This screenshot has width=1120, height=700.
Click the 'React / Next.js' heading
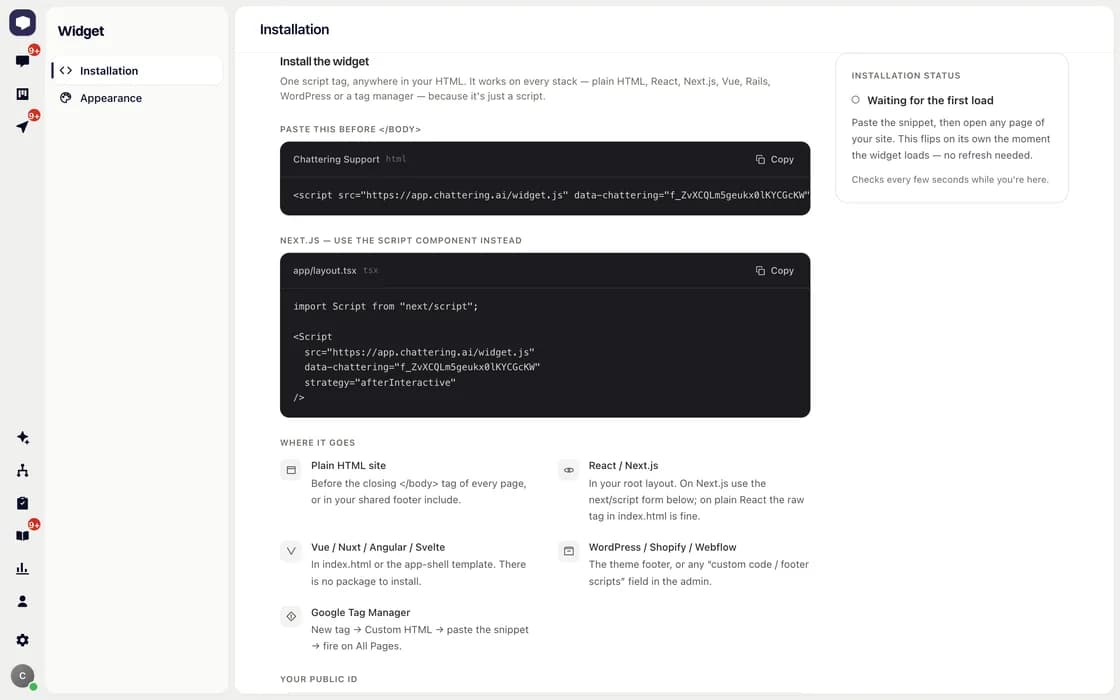click(624, 466)
